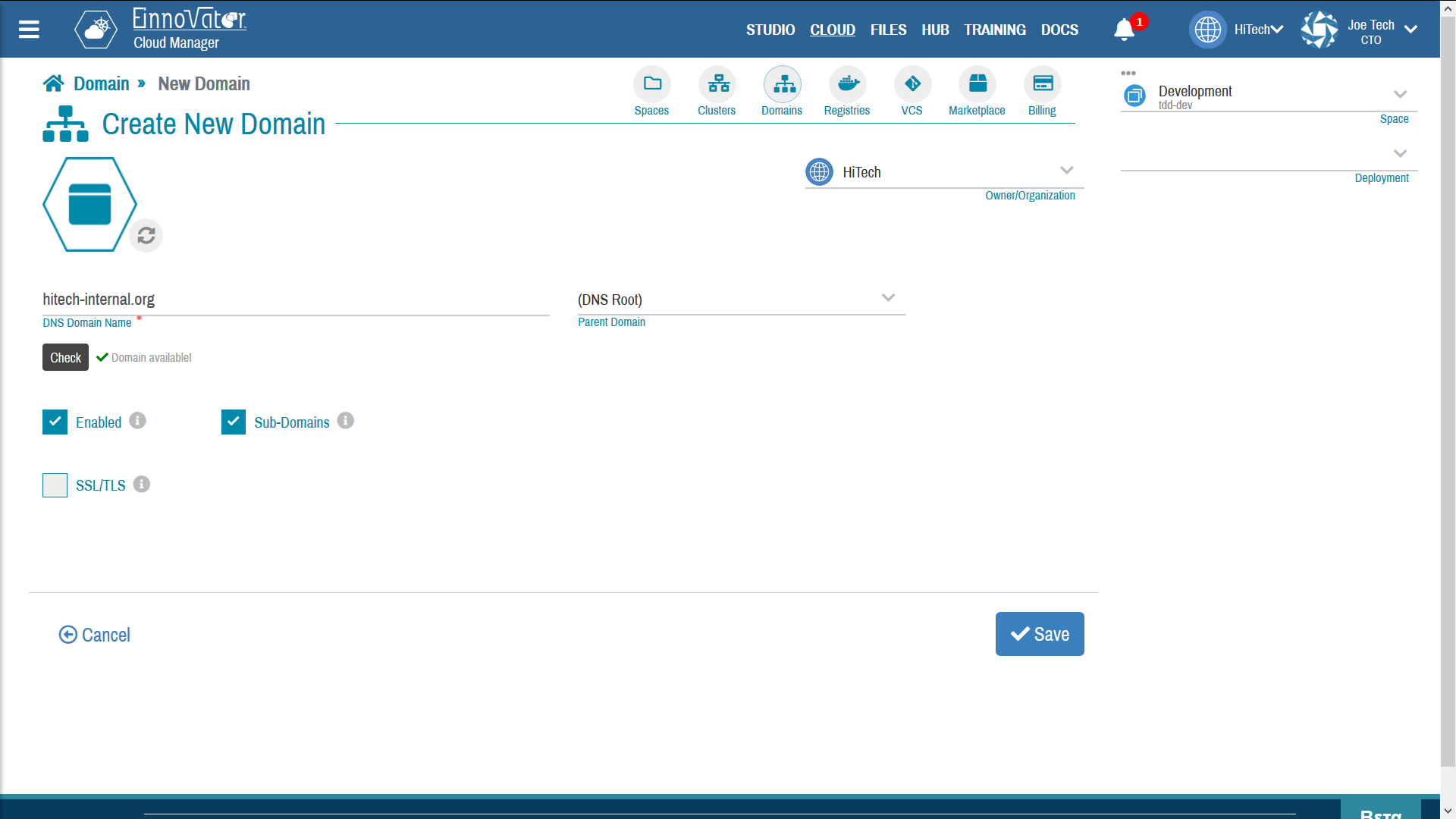Click the Check domain availability button
This screenshot has height=819, width=1456.
pos(65,357)
